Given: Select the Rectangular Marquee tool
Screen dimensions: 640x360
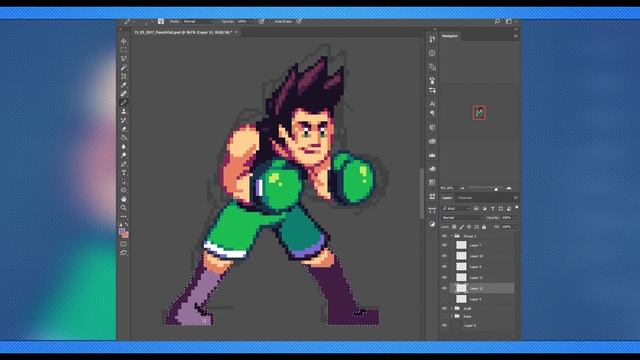Looking at the screenshot, I should point(123,50).
